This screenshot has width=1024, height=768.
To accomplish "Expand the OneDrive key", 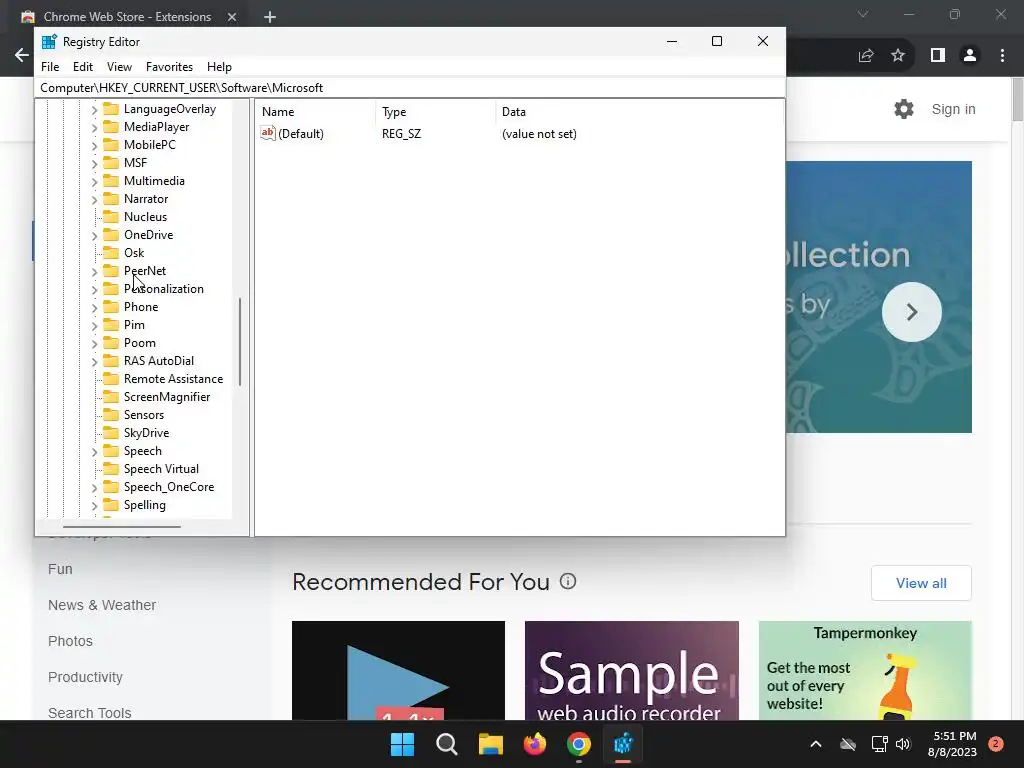I will coord(94,235).
